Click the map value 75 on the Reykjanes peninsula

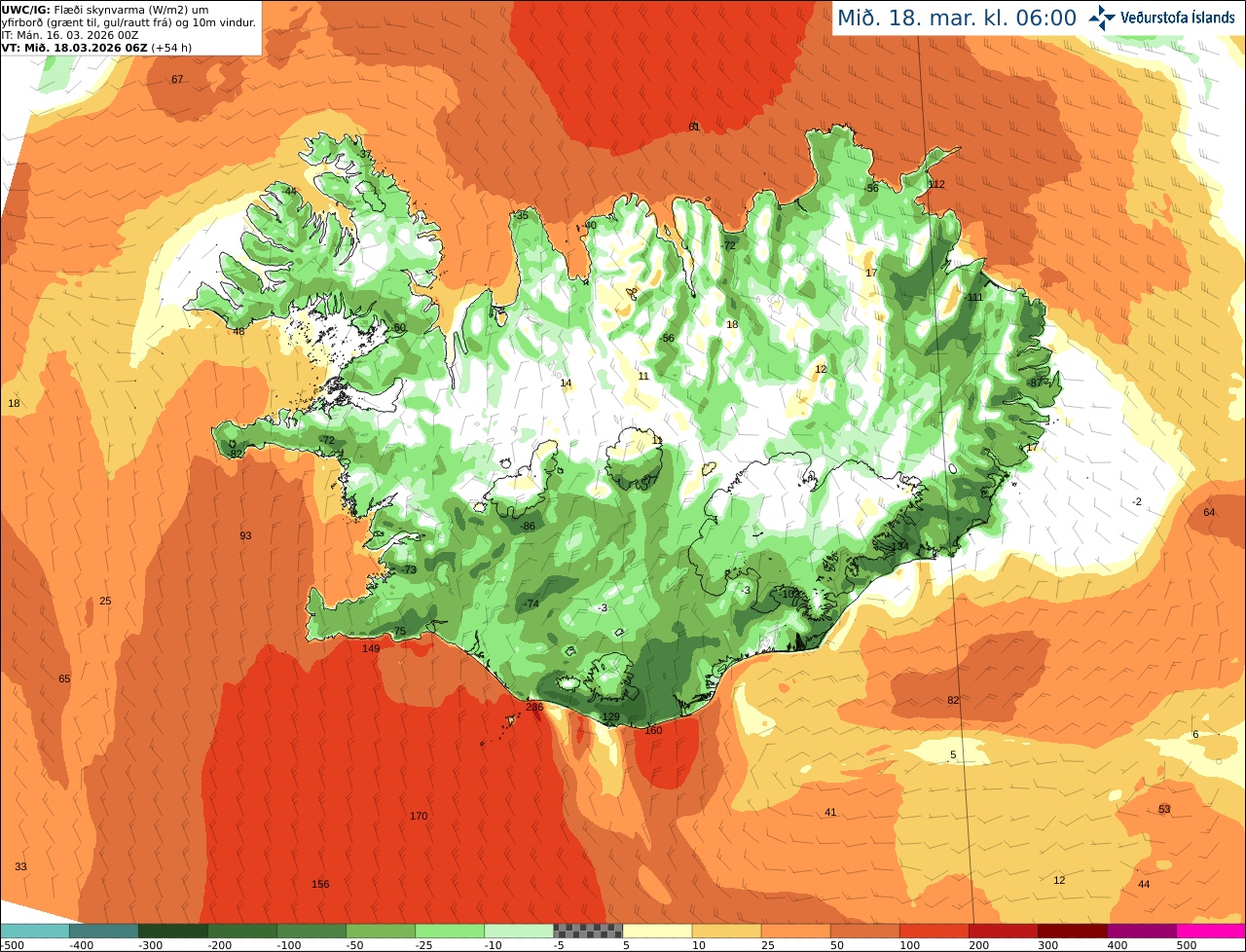pos(399,632)
